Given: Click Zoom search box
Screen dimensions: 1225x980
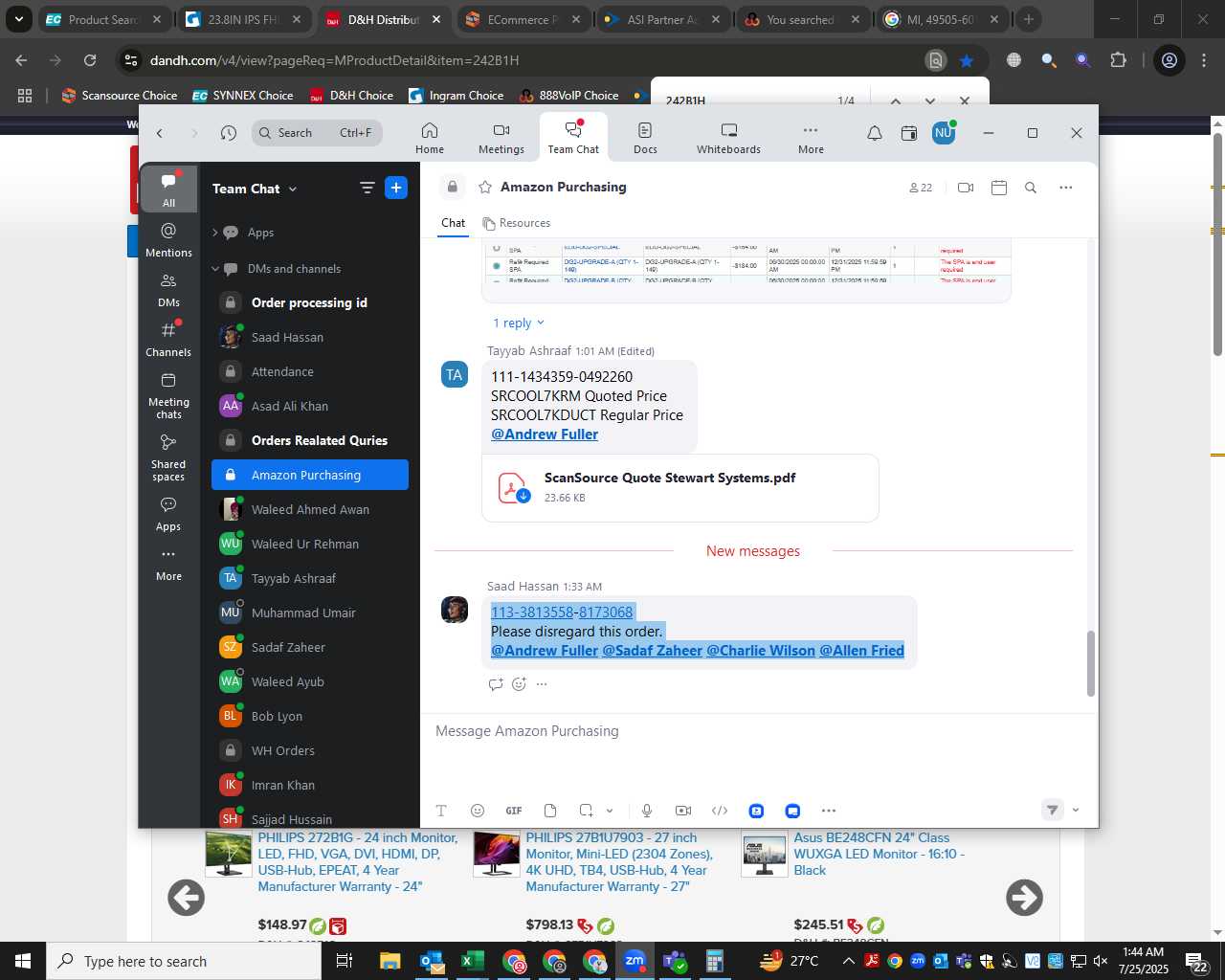Looking at the screenshot, I should [317, 133].
